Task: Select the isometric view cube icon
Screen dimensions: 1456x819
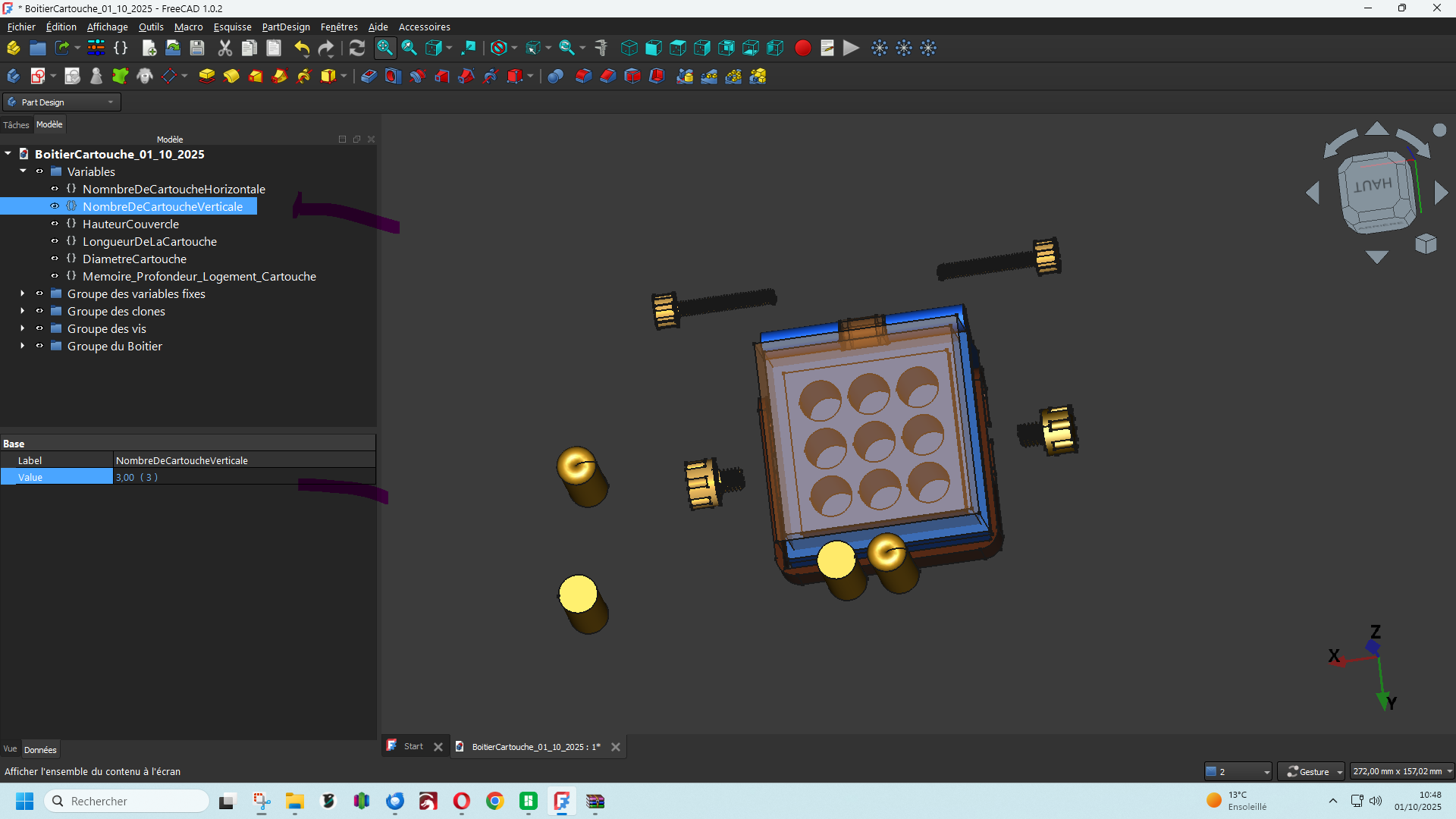Action: (629, 48)
